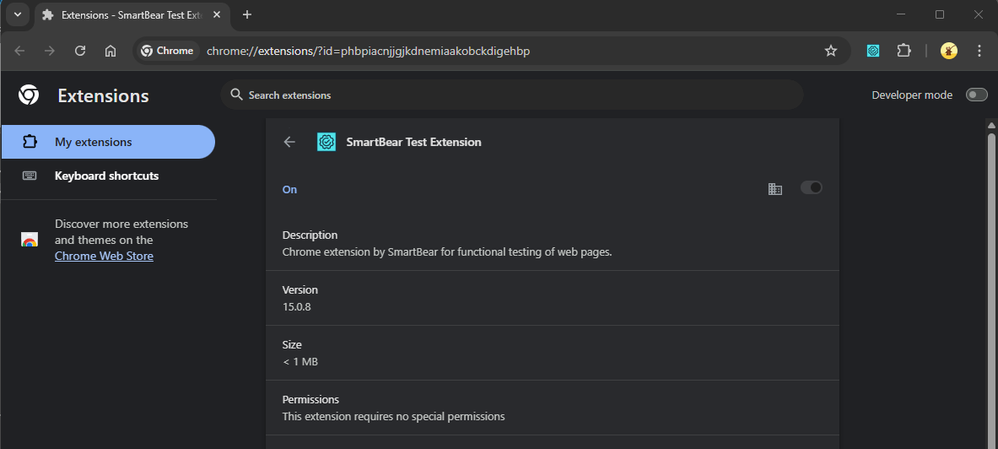Open the Chrome Web Store link
The height and width of the screenshot is (449, 998).
click(x=104, y=256)
